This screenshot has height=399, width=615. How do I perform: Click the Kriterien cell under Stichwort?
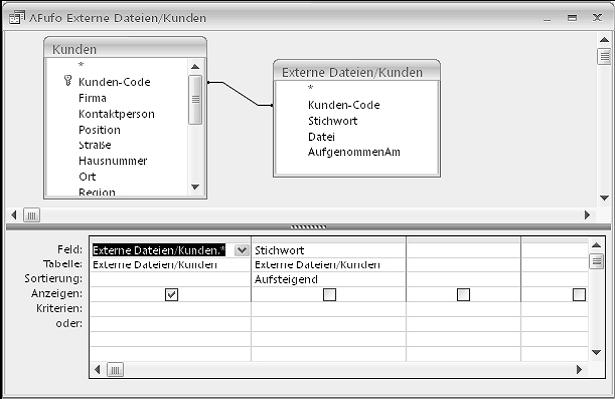click(329, 309)
